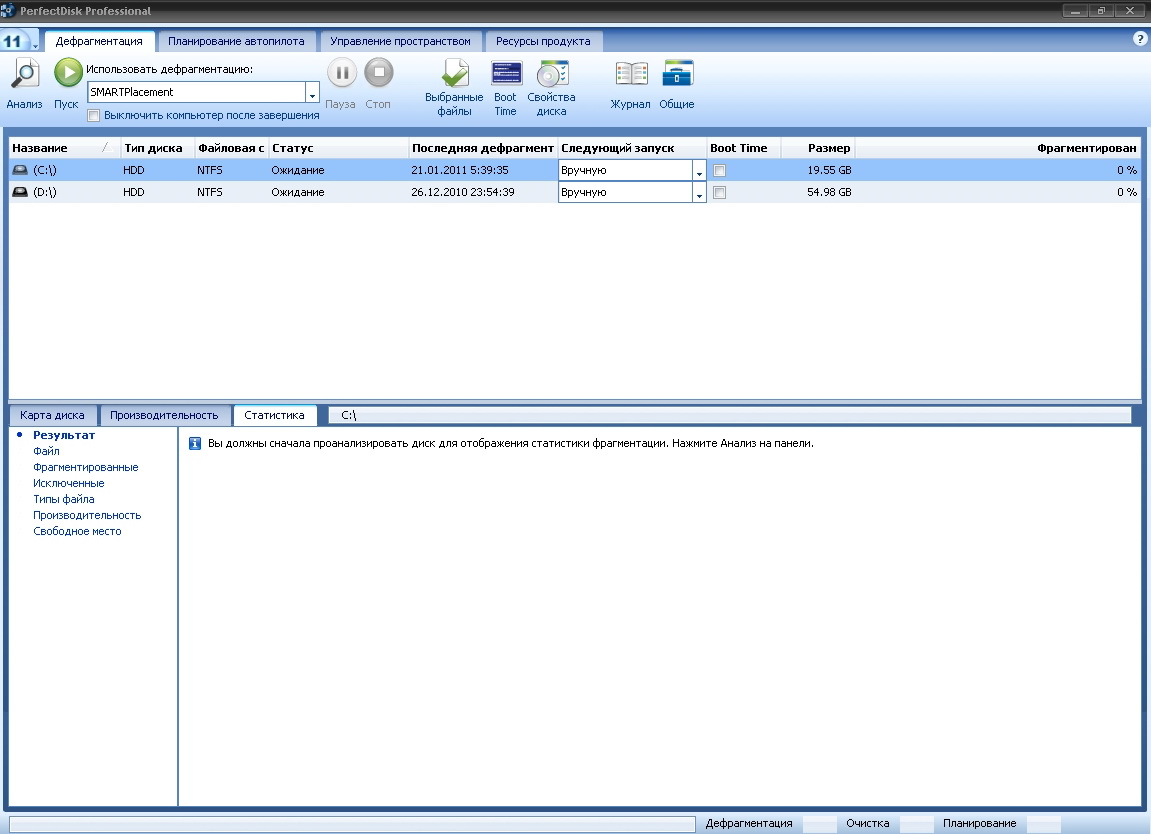Image resolution: width=1151 pixels, height=834 pixels.
Task: Click the Boot Time column header
Action: (744, 148)
